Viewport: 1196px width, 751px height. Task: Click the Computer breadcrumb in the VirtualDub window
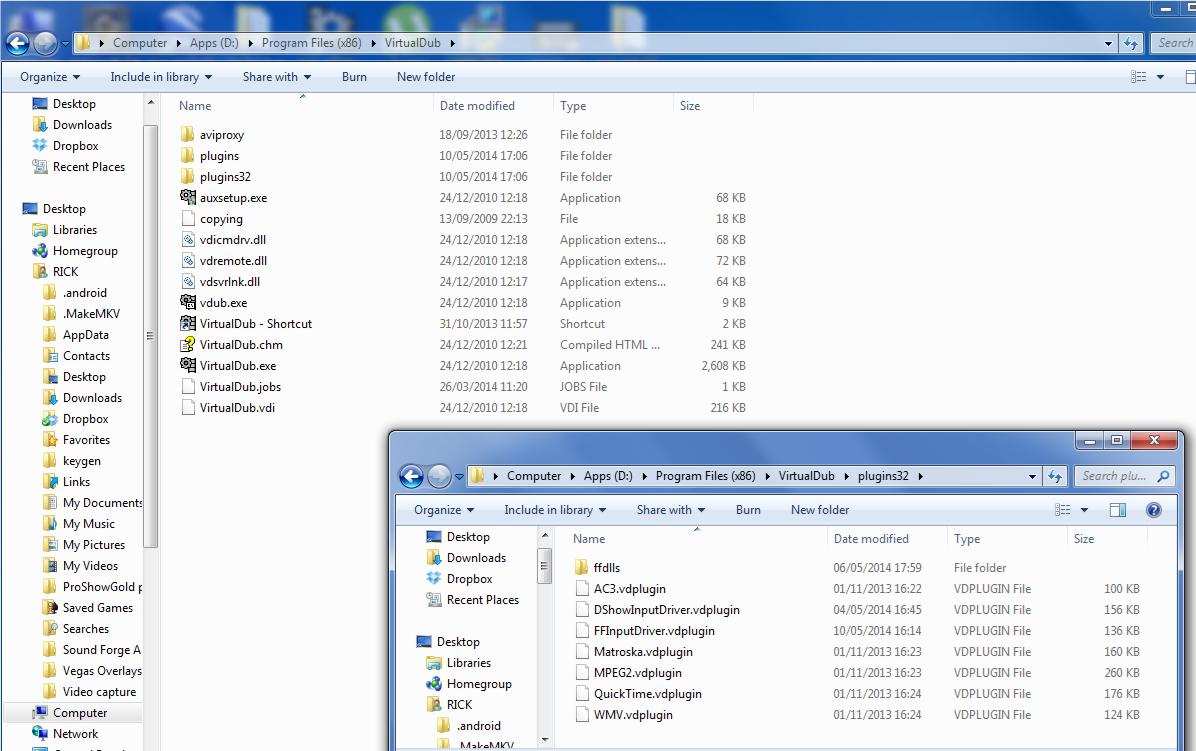point(140,43)
